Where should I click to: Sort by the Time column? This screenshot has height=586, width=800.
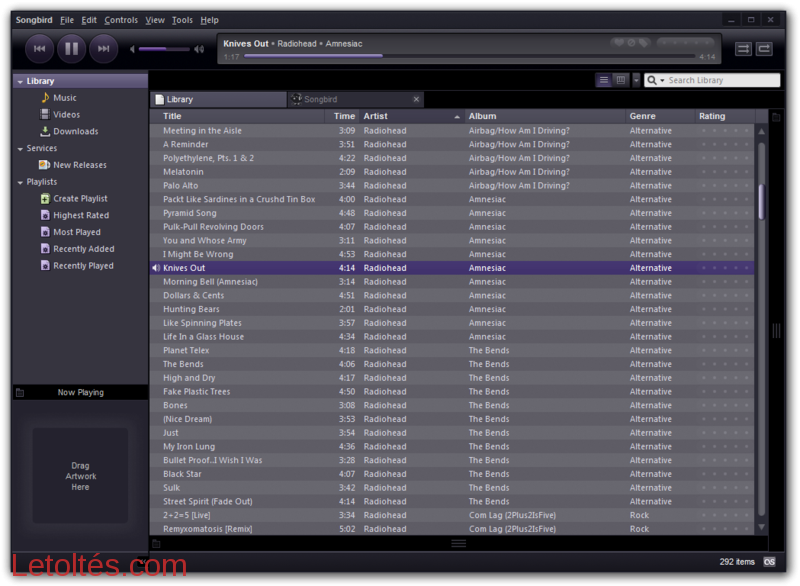point(342,116)
